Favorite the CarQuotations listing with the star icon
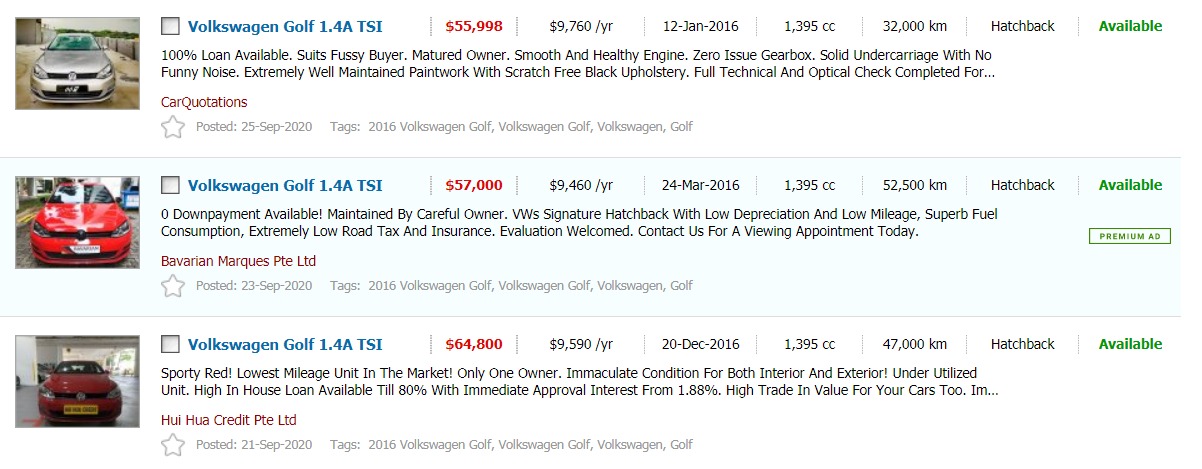Viewport: 1202px width, 469px height. click(x=173, y=127)
